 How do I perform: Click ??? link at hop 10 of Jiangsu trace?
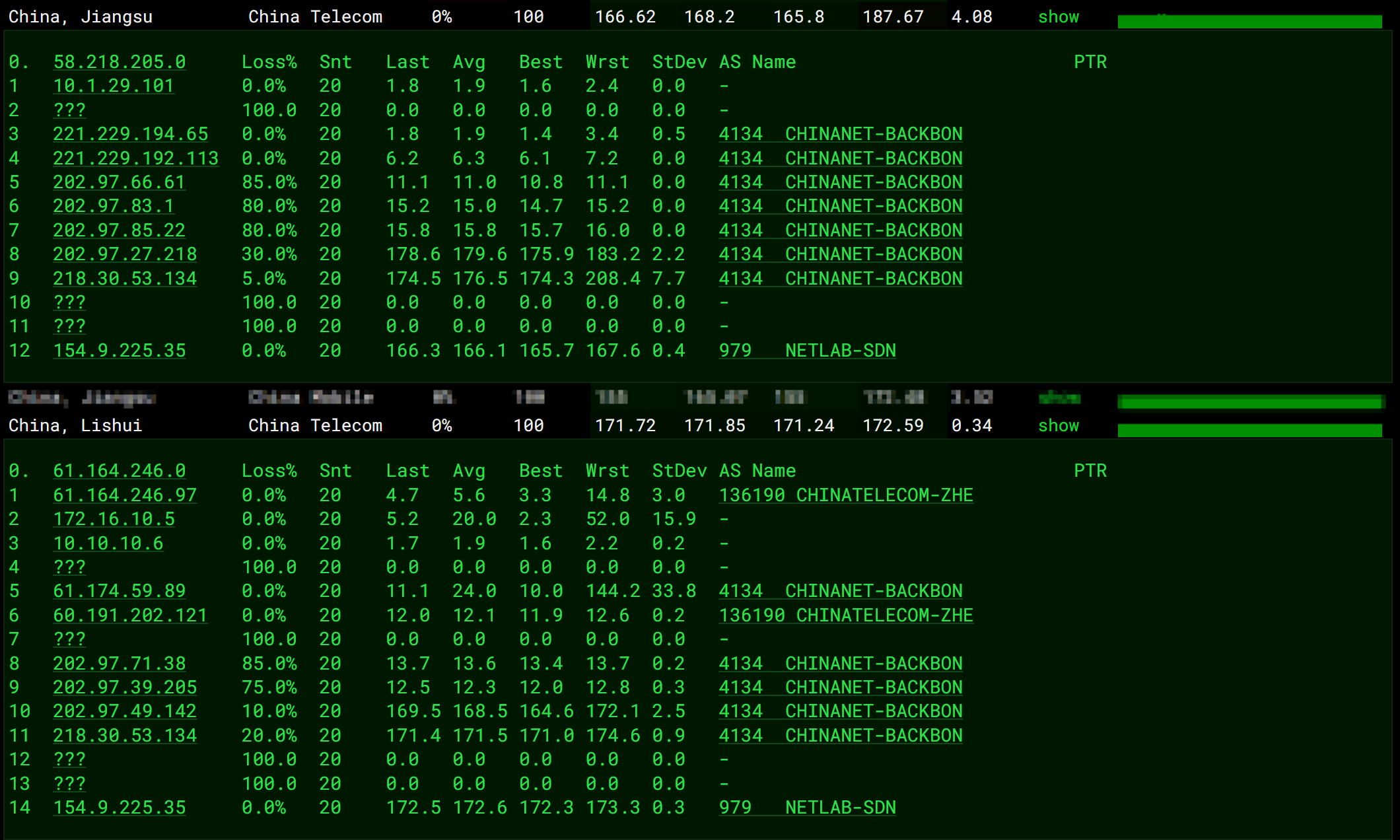click(69, 302)
